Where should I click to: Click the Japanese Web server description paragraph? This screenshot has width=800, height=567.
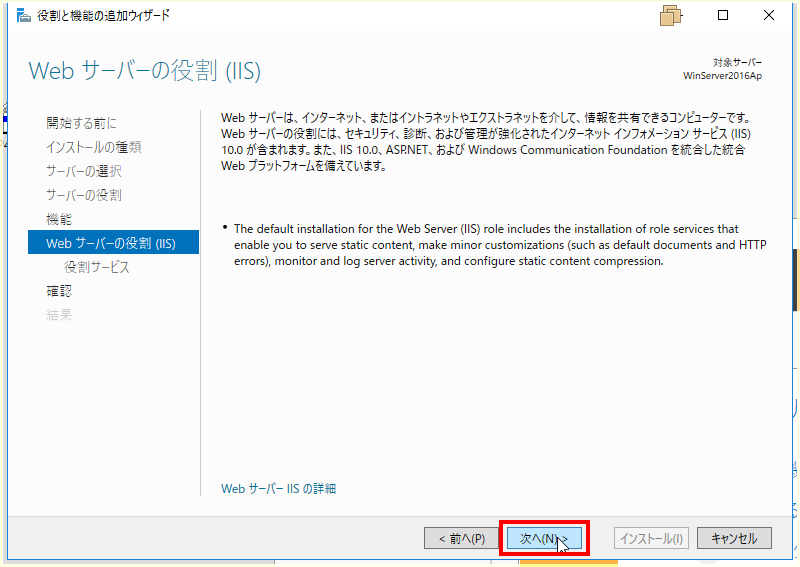tap(486, 142)
